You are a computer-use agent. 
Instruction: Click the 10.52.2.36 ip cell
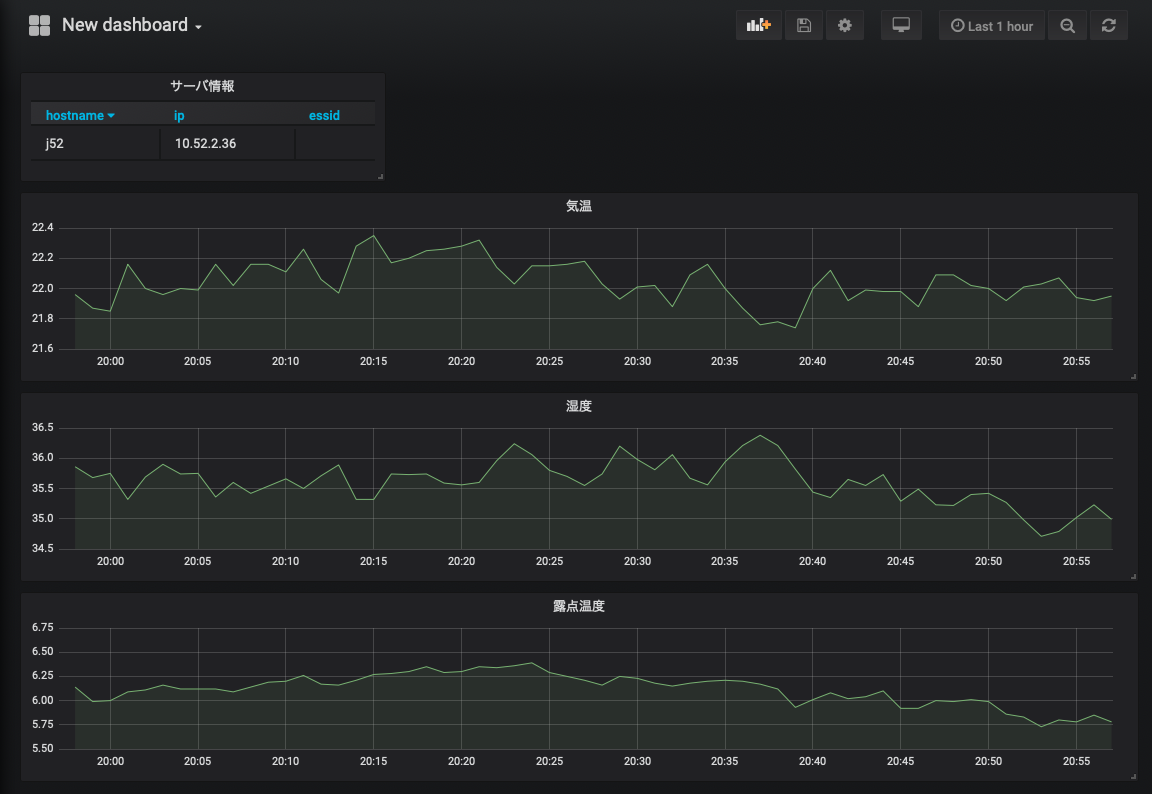click(x=206, y=144)
